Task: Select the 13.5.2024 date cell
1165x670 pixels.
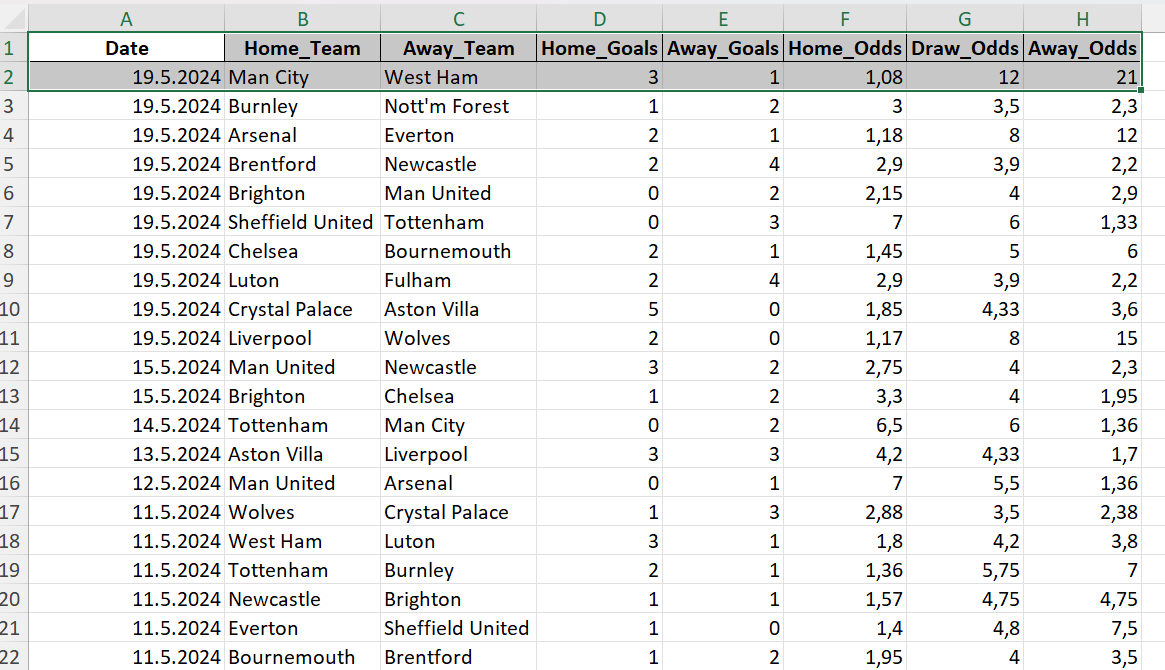Action: (176, 454)
